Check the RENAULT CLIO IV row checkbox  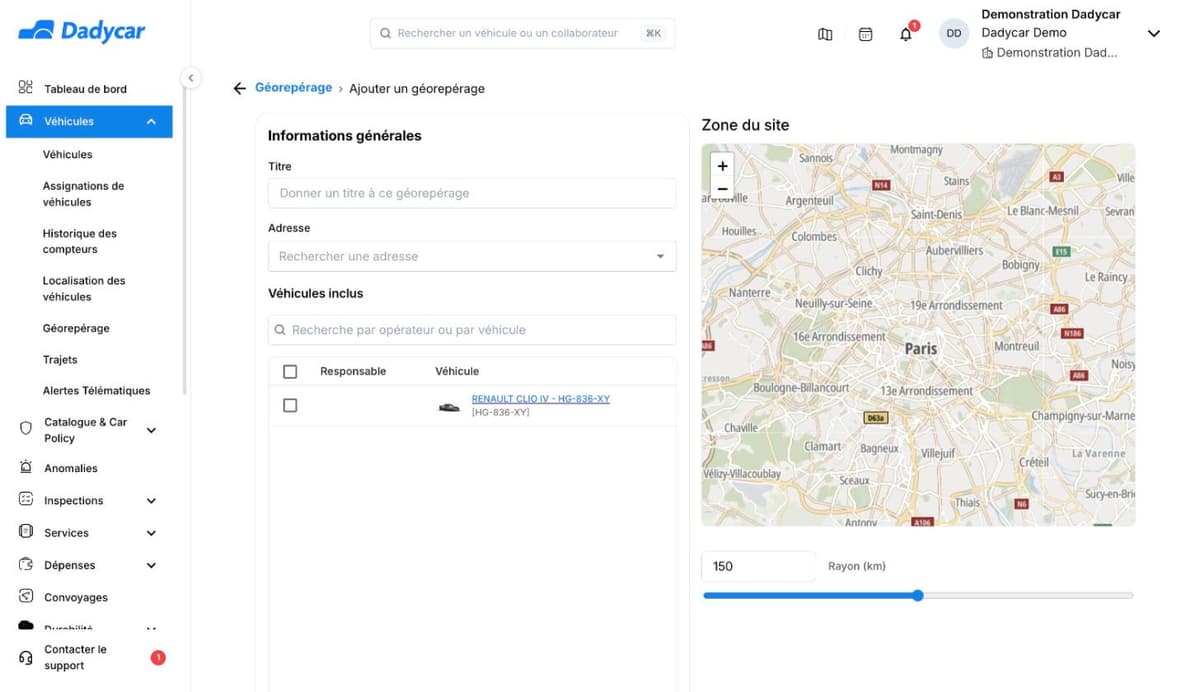pyautogui.click(x=290, y=405)
